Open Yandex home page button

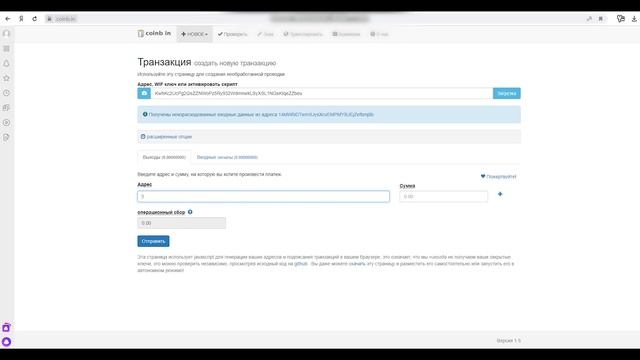[21, 19]
